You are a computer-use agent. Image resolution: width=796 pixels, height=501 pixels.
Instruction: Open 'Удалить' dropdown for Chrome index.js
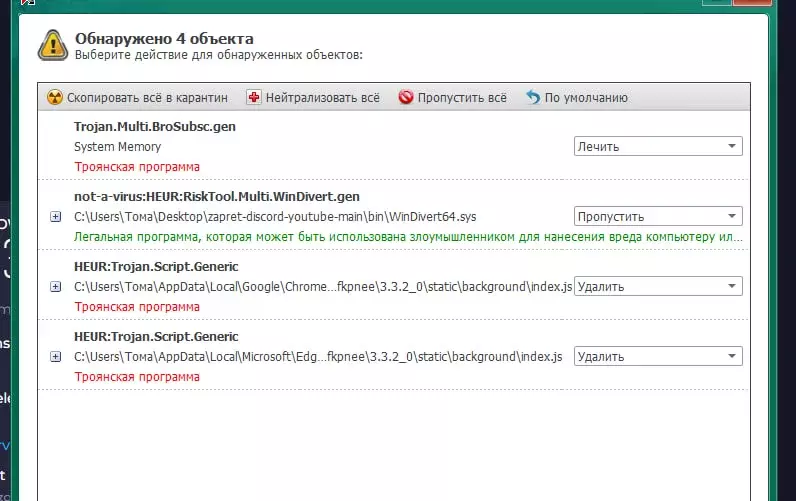[658, 286]
